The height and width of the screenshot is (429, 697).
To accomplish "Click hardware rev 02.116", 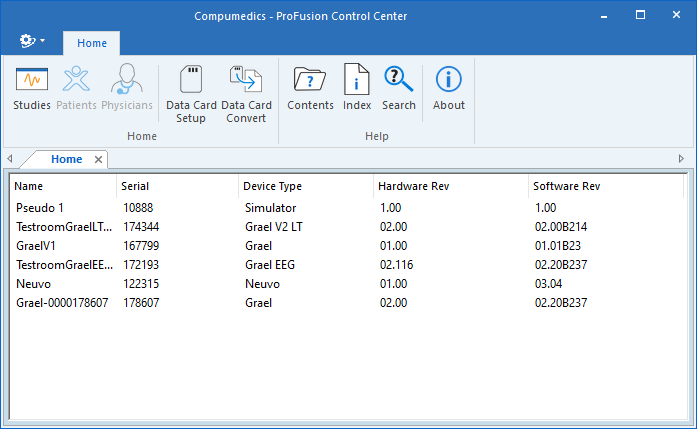I will [x=396, y=265].
